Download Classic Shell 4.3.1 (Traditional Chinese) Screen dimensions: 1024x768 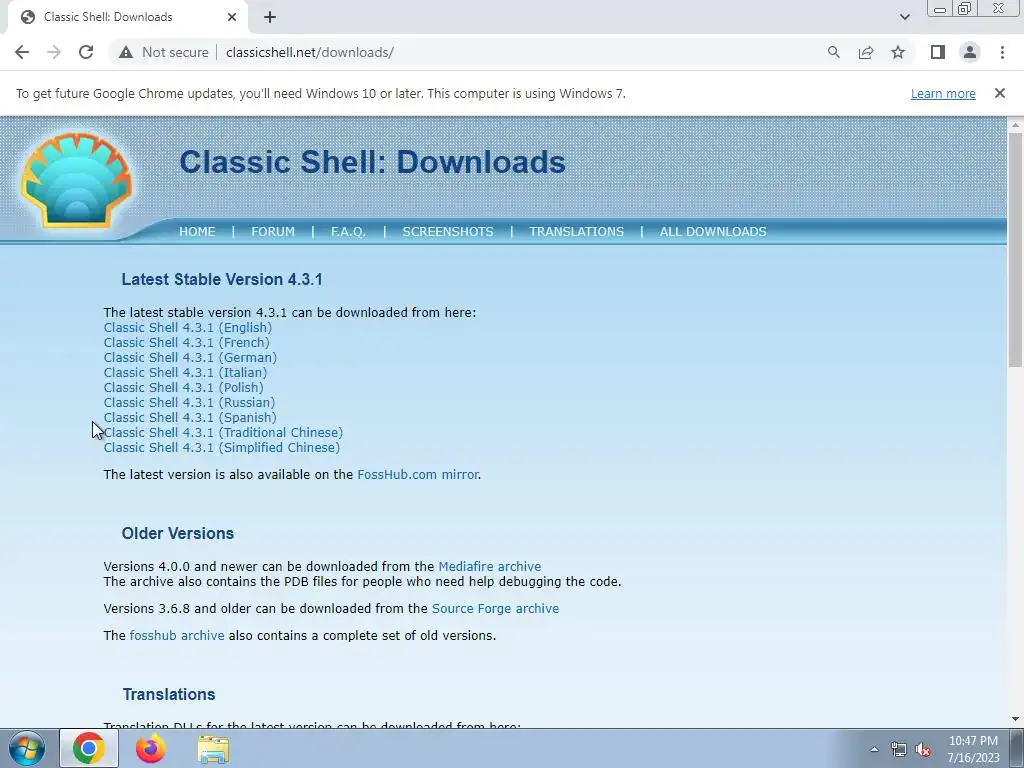pos(223,433)
